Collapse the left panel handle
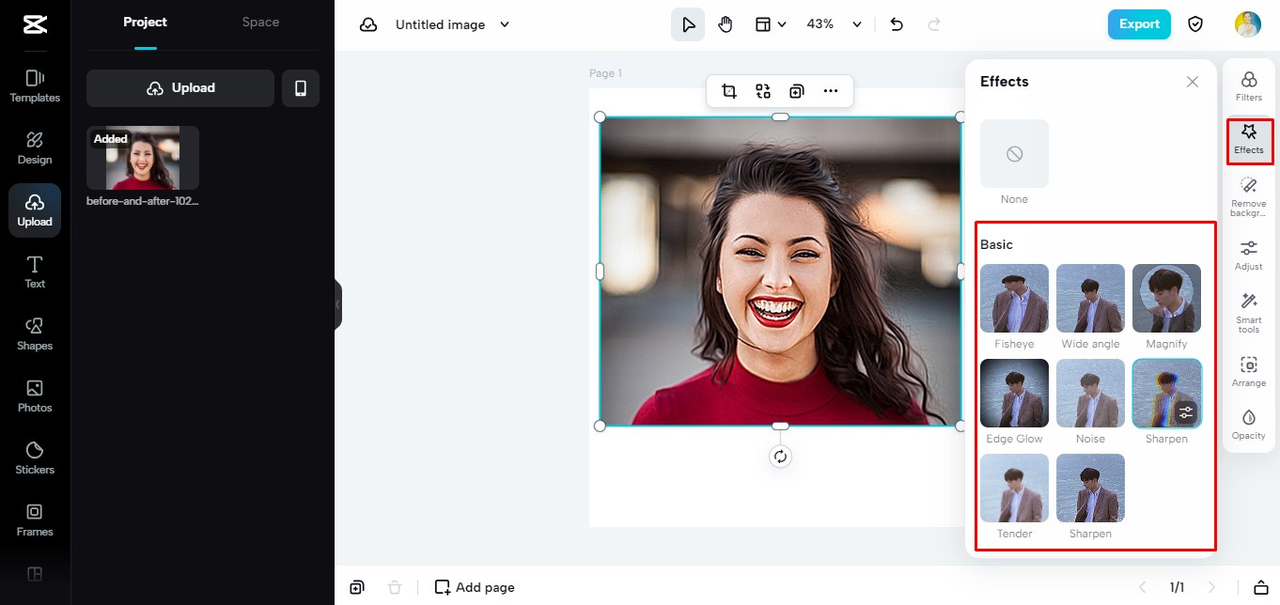The height and width of the screenshot is (605, 1280). (338, 304)
